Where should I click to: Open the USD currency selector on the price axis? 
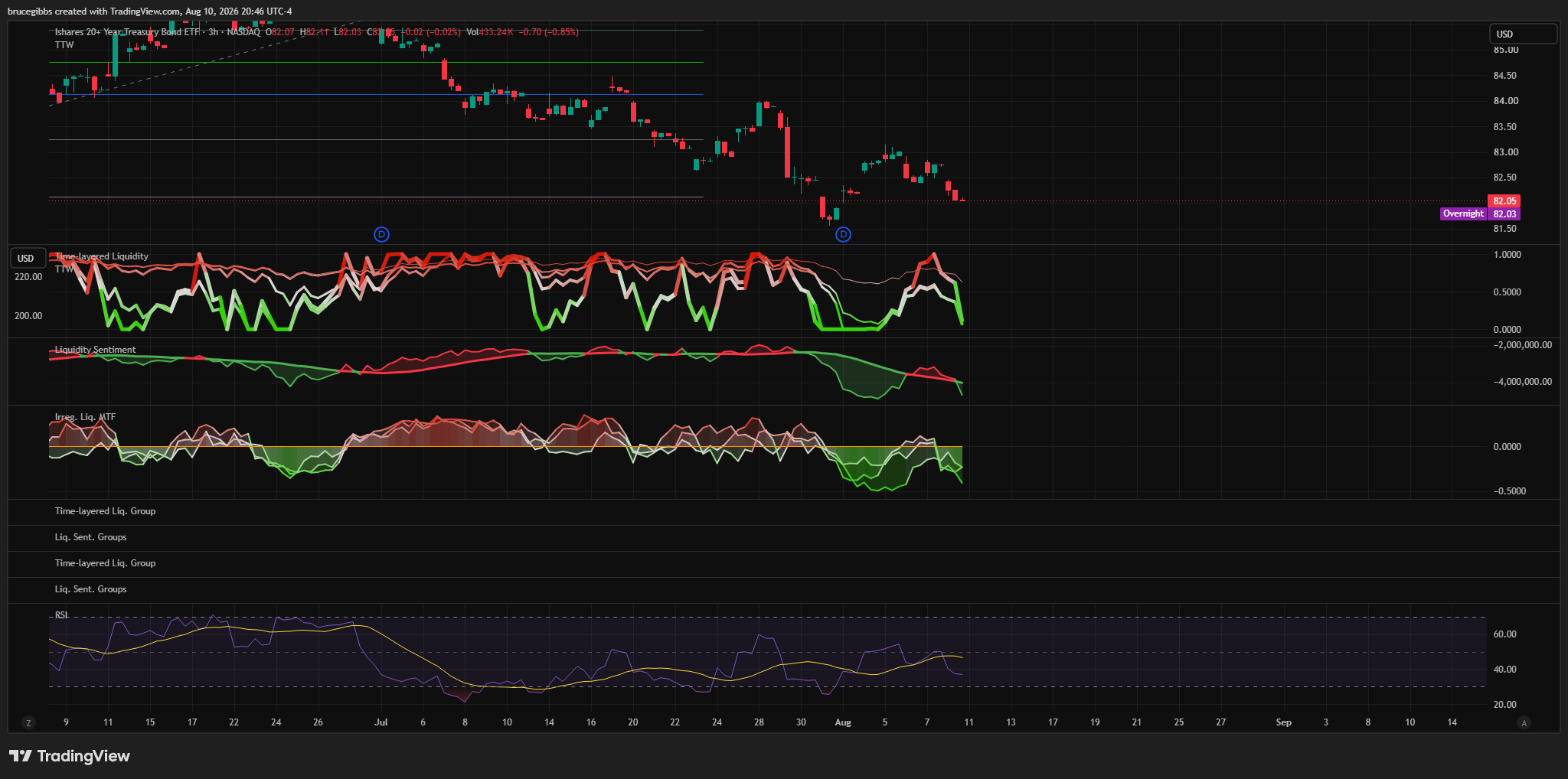1523,34
